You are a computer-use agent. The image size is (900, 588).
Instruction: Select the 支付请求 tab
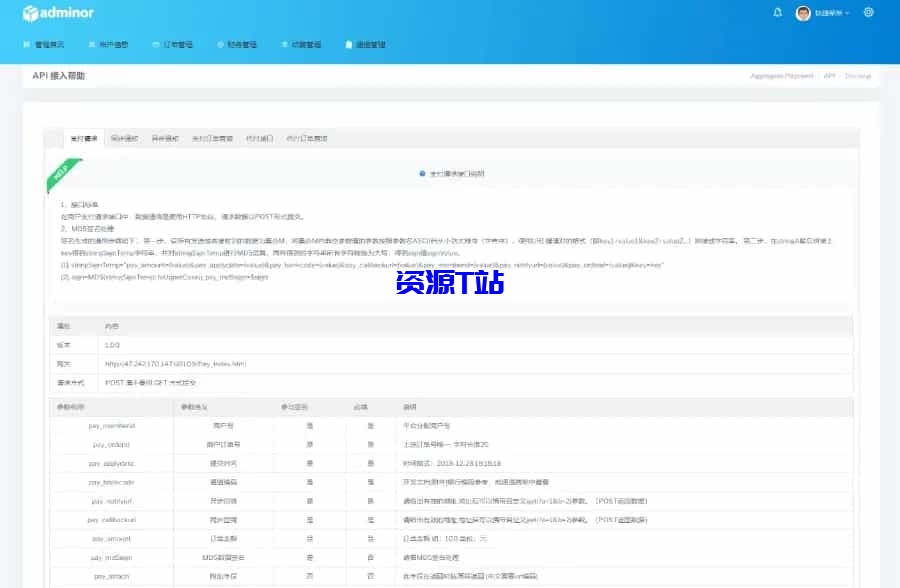[x=86, y=139]
